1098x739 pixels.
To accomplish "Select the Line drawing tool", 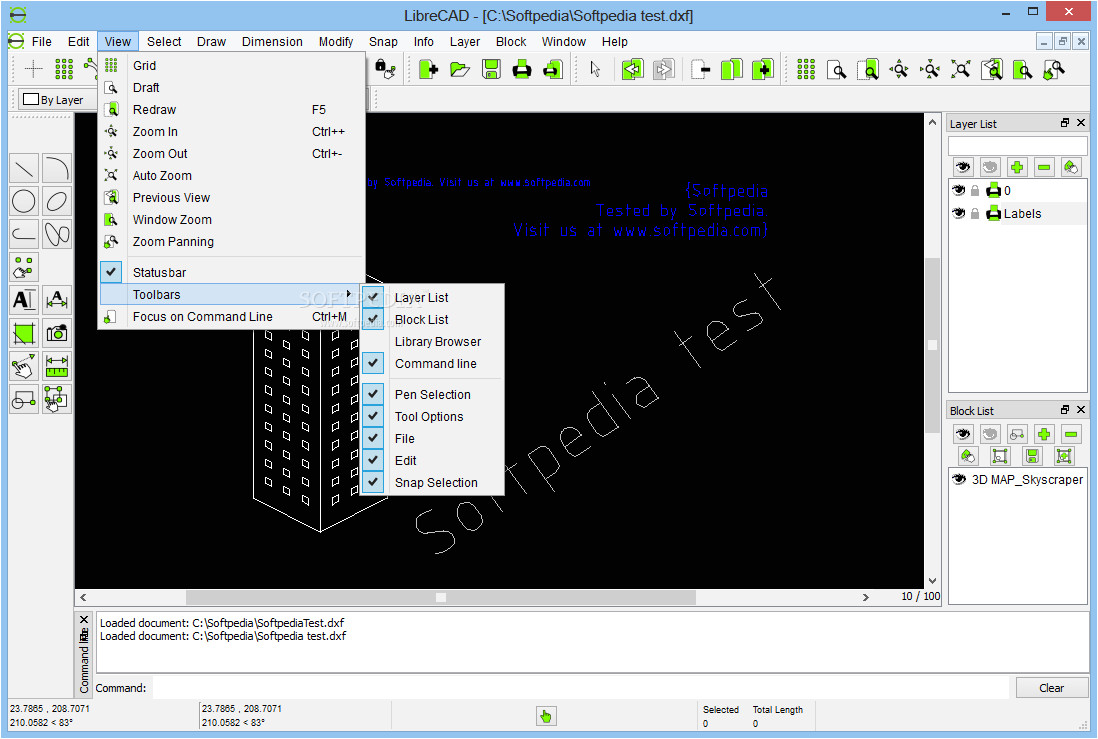I will click(24, 169).
